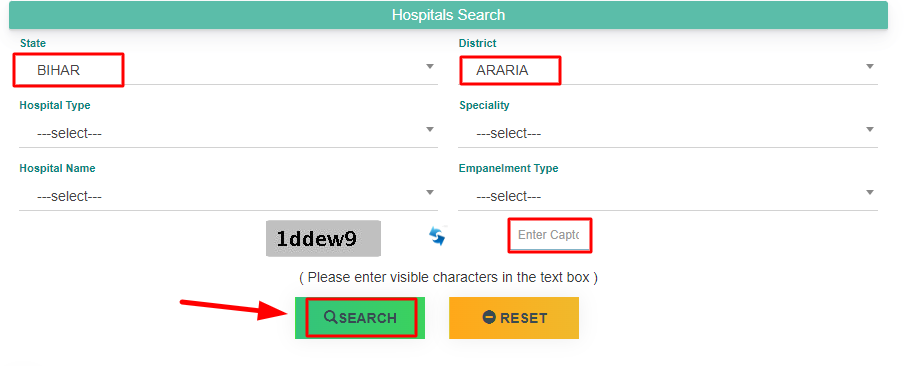This screenshot has height=366, width=905.
Task: Focus the Enter Captcha text box
Action: pos(550,236)
